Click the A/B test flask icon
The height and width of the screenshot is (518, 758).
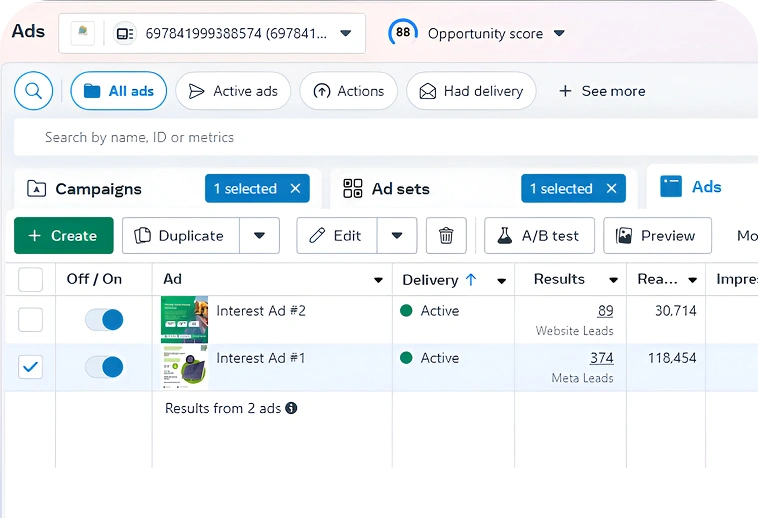tap(505, 236)
